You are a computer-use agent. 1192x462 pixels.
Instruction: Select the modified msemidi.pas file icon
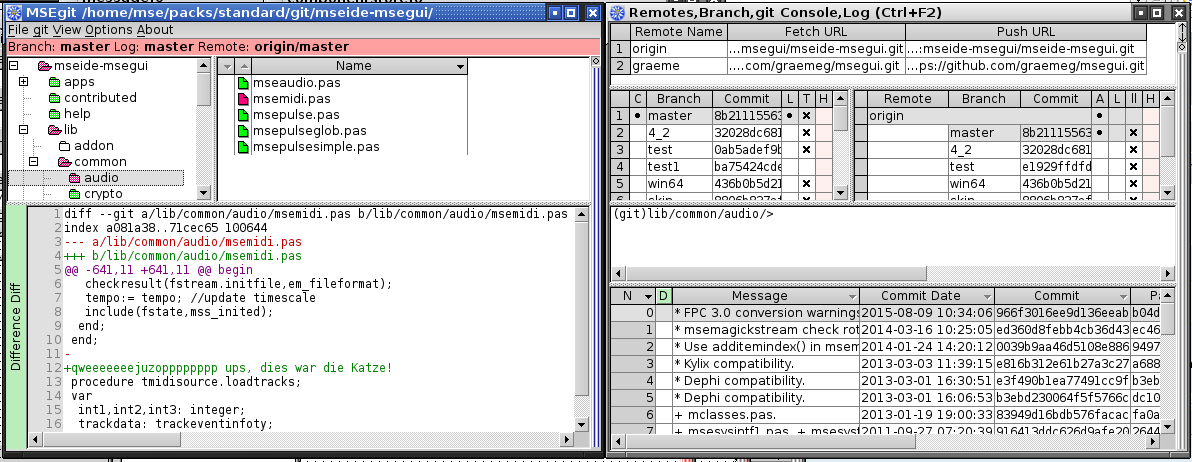[243, 99]
